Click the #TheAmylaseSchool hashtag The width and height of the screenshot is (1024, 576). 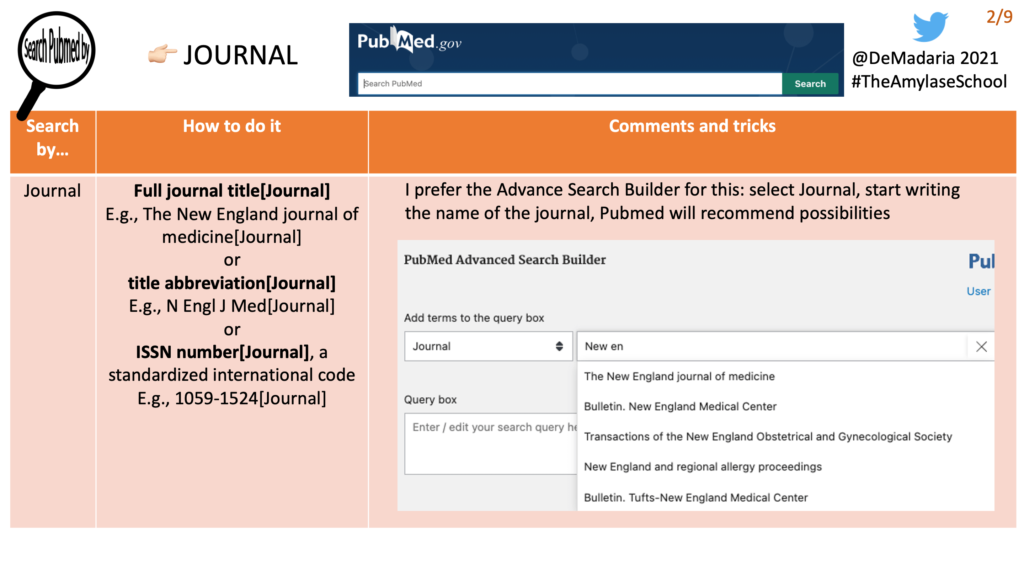pos(929,82)
